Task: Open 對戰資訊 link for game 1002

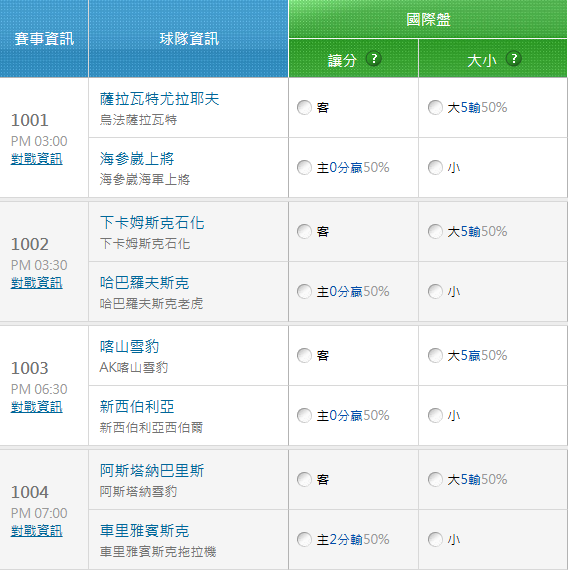Action: pyautogui.click(x=37, y=283)
